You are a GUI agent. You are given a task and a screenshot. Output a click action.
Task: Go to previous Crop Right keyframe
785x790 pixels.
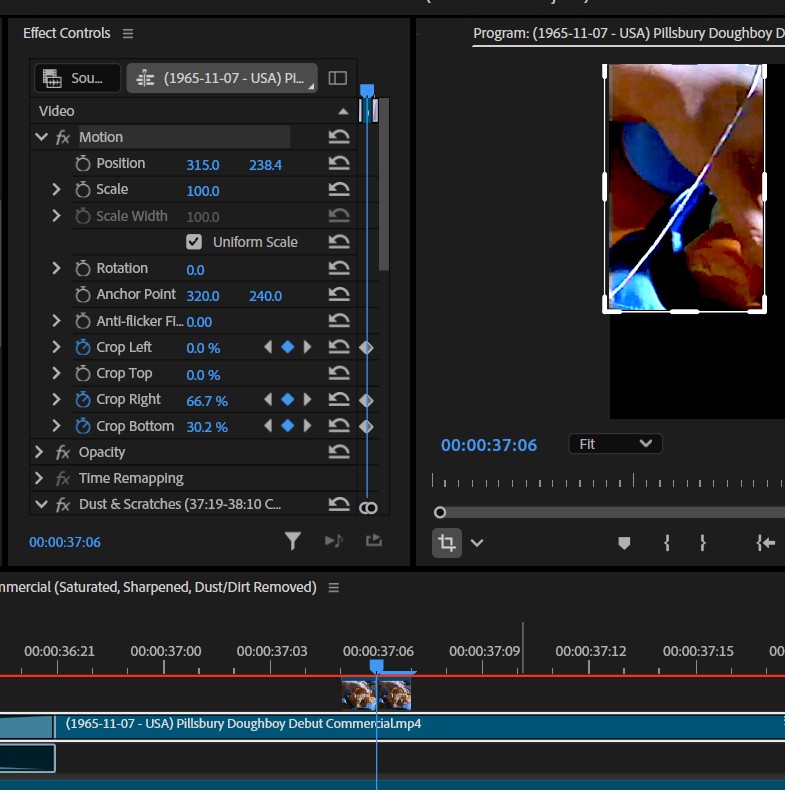(268, 400)
